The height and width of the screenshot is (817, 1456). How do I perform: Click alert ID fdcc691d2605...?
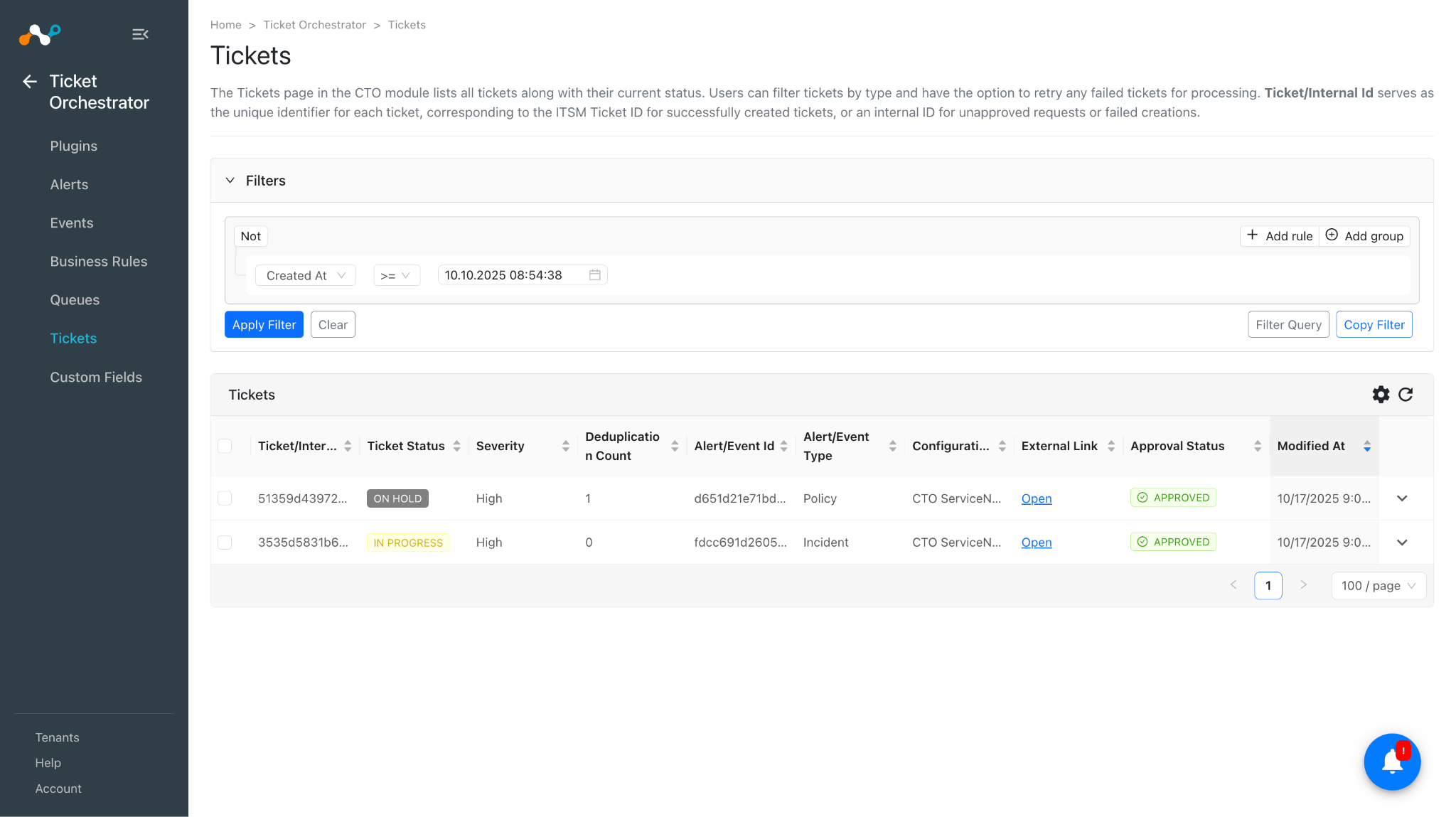(740, 543)
